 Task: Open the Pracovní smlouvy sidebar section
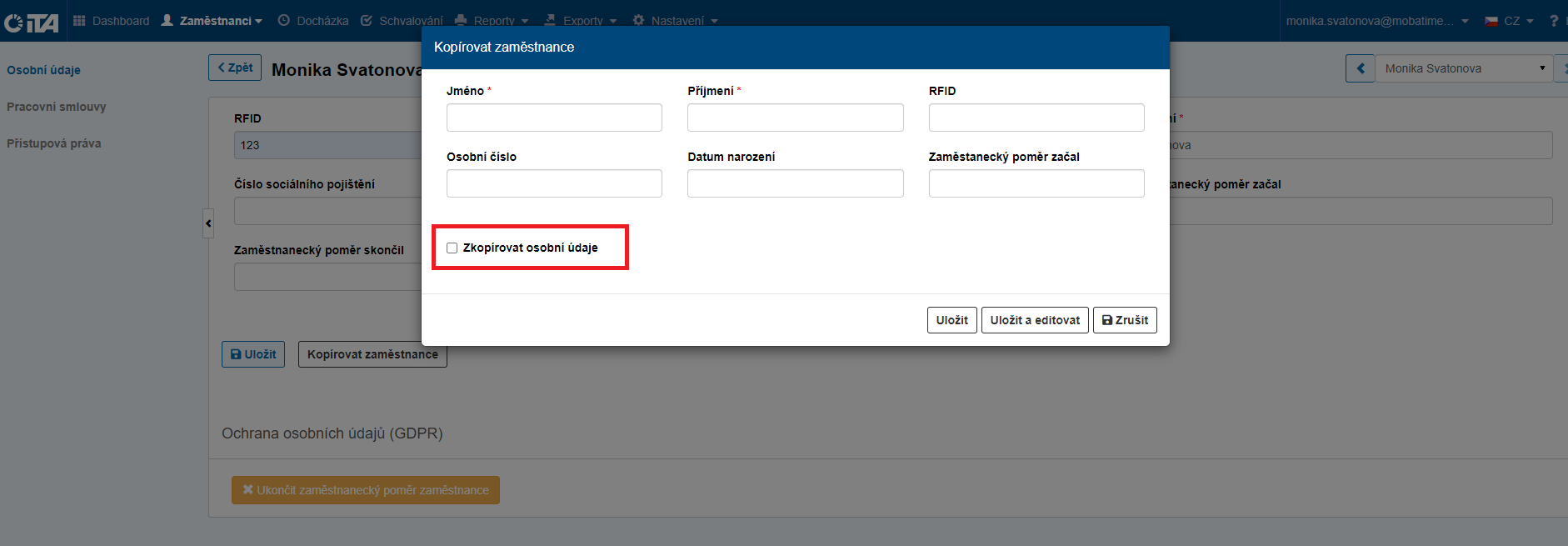(57, 107)
